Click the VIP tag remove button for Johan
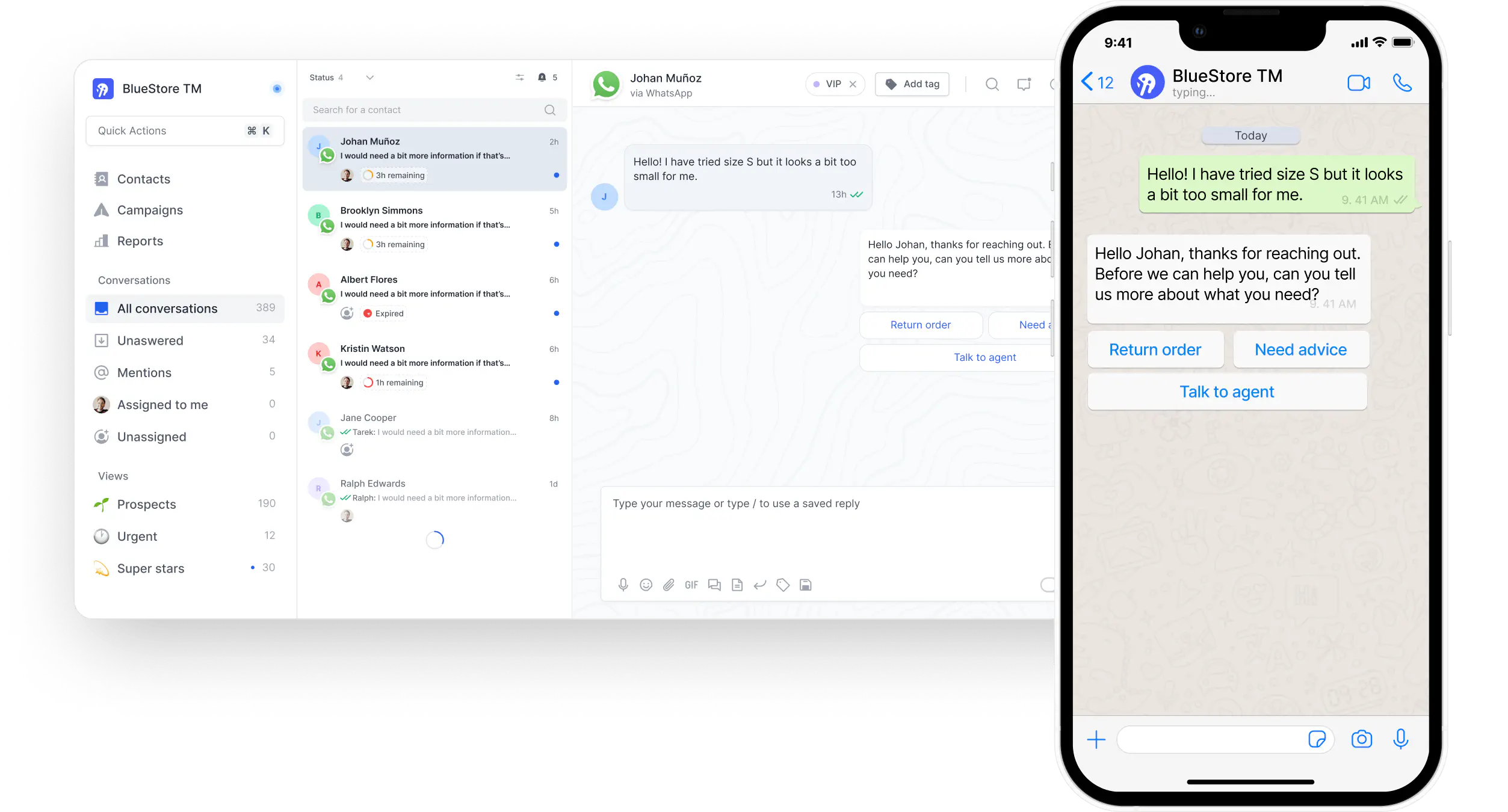1508x812 pixels. [x=852, y=84]
